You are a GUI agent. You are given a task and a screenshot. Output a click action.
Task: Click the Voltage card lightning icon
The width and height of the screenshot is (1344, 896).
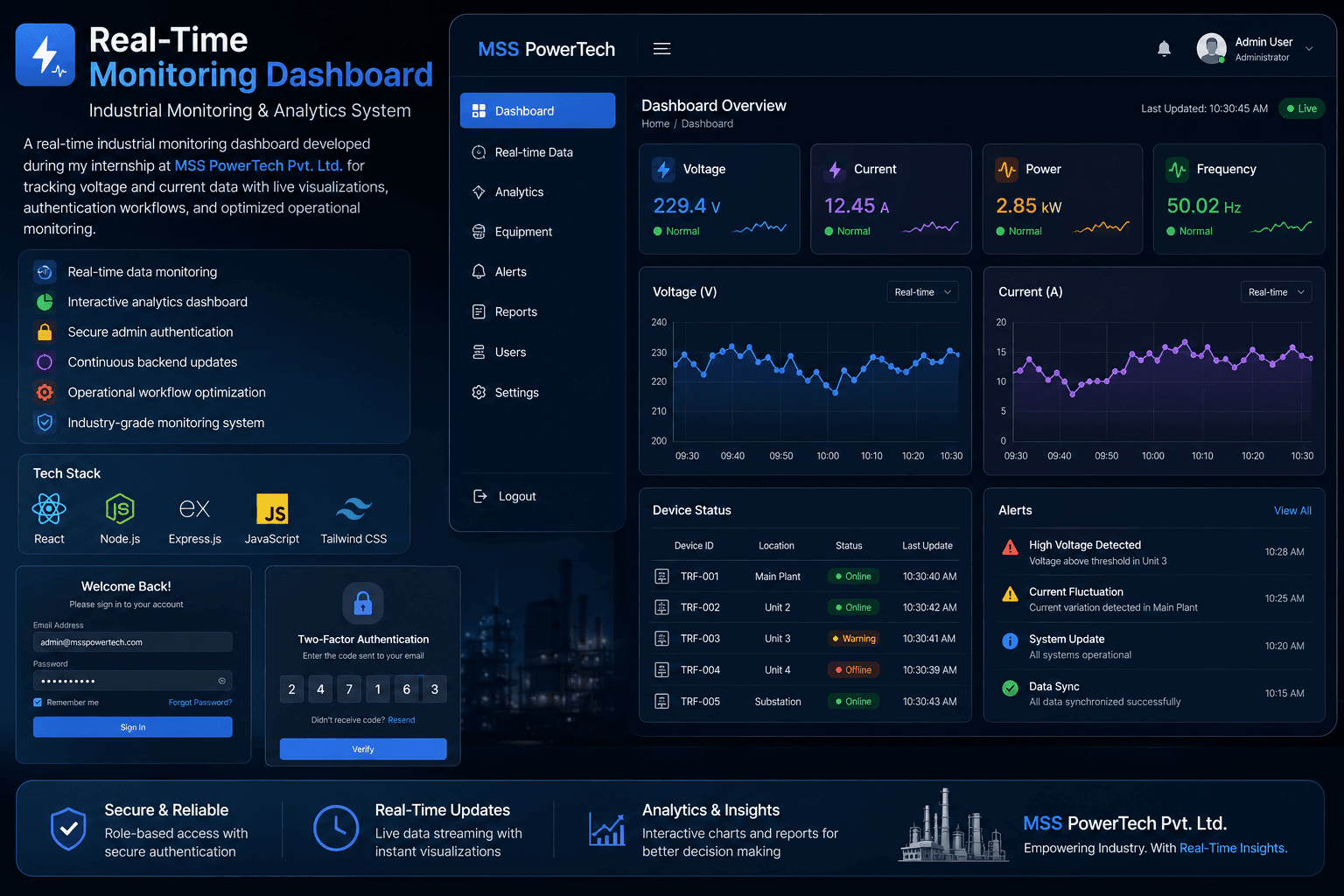(x=664, y=169)
